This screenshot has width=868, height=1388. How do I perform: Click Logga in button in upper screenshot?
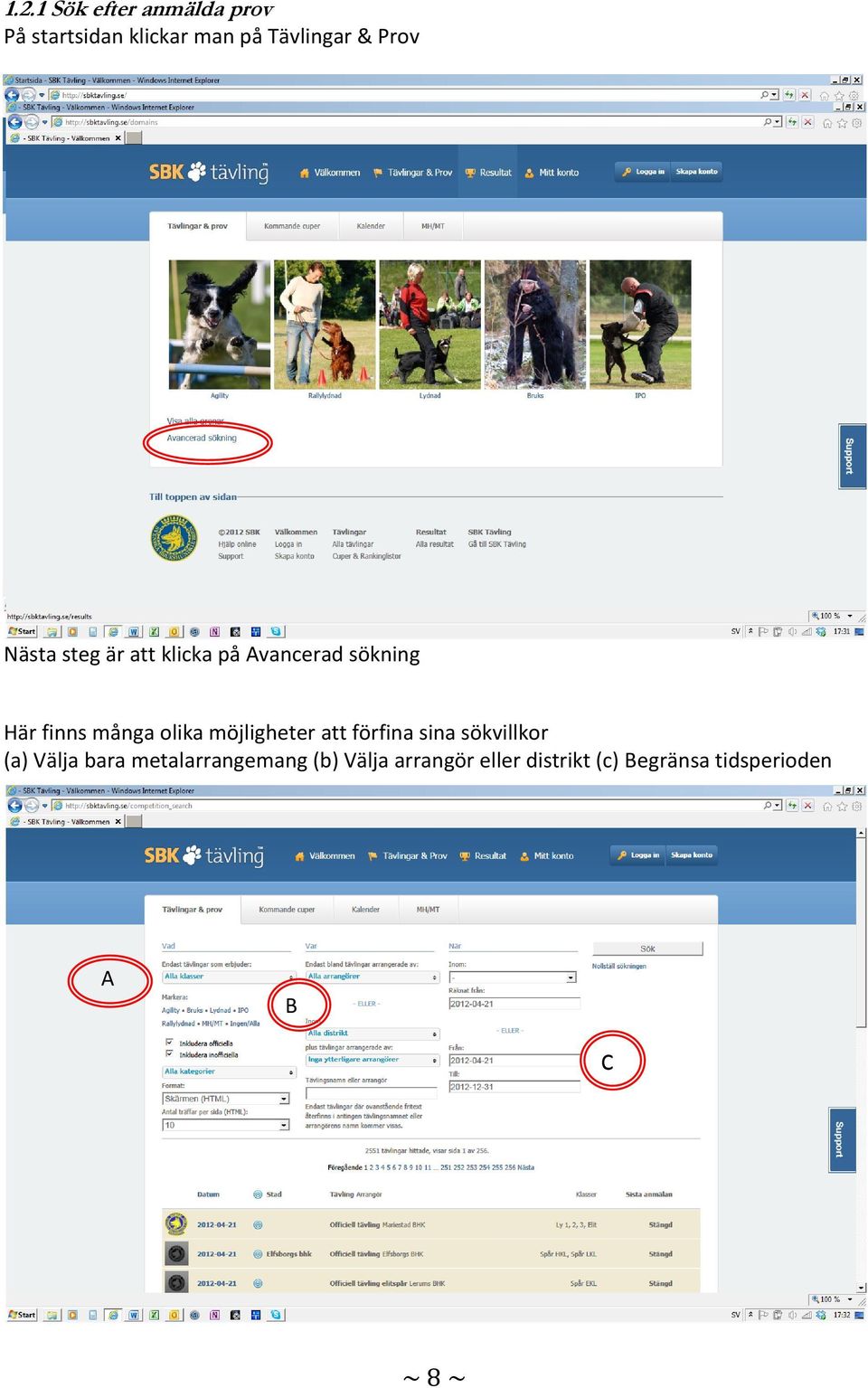coord(643,172)
